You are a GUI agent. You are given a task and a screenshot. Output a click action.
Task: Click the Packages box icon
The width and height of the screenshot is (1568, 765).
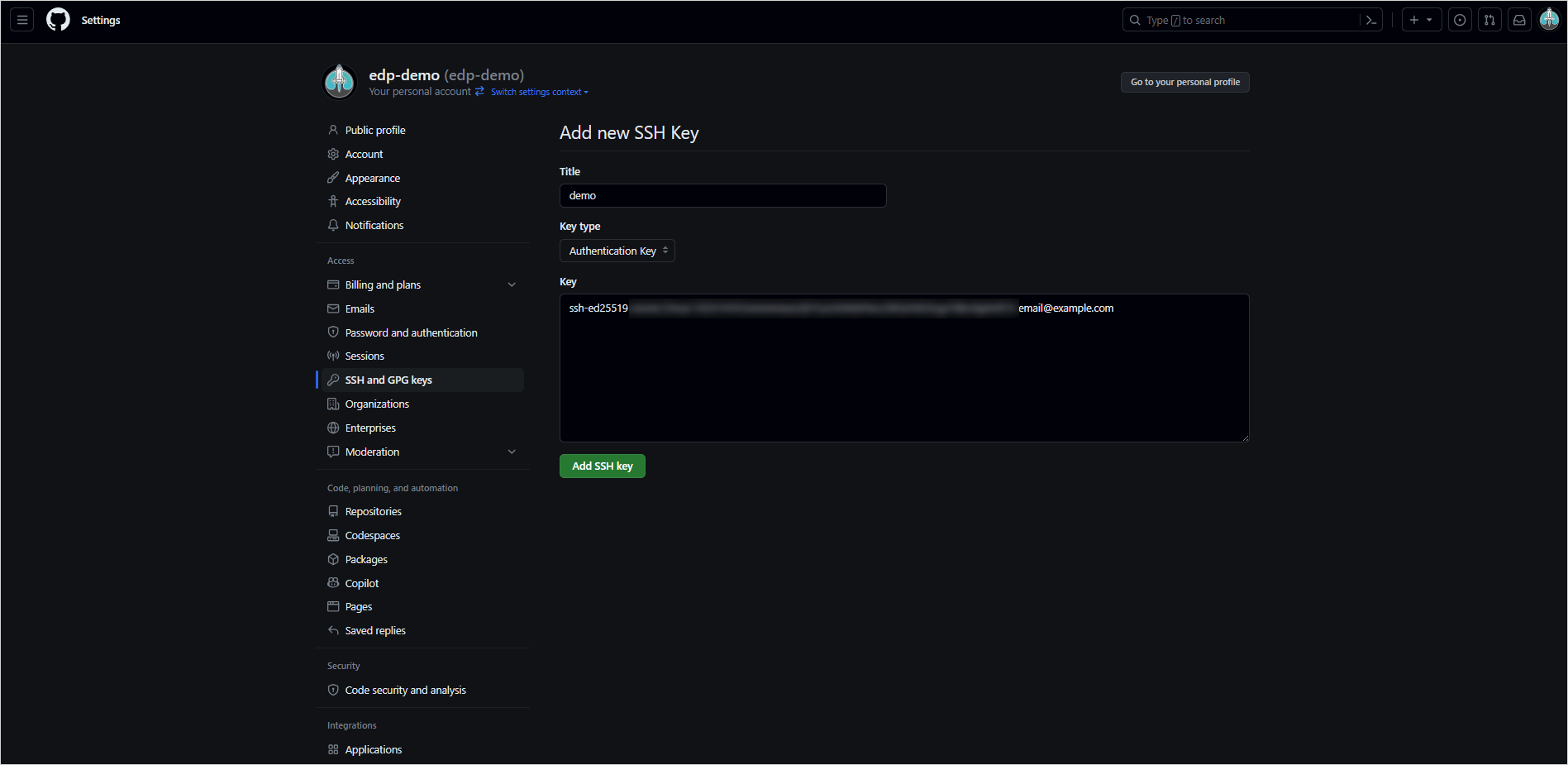[x=333, y=558]
